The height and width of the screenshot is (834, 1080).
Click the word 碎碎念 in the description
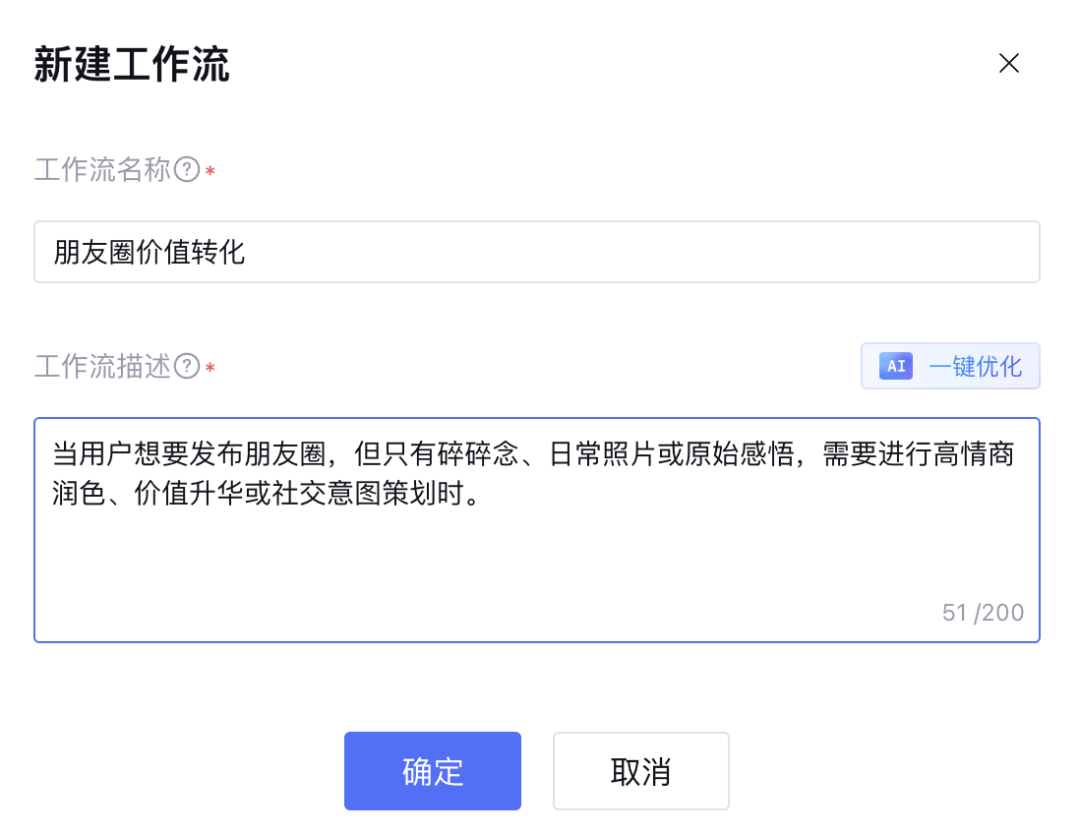[486, 456]
